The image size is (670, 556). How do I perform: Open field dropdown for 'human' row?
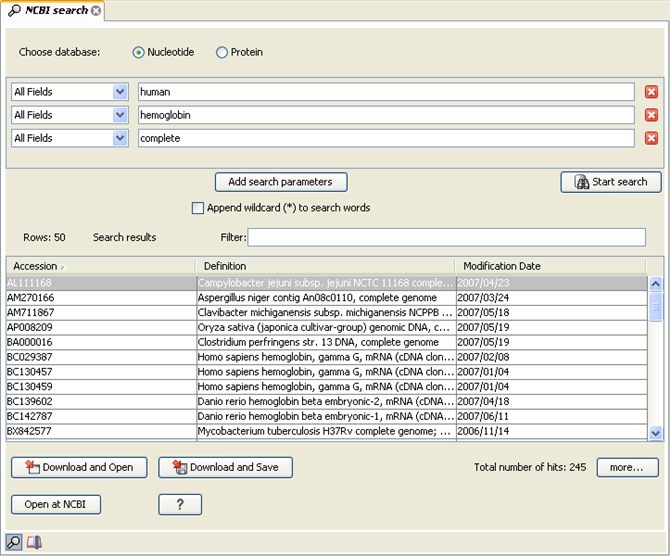120,92
